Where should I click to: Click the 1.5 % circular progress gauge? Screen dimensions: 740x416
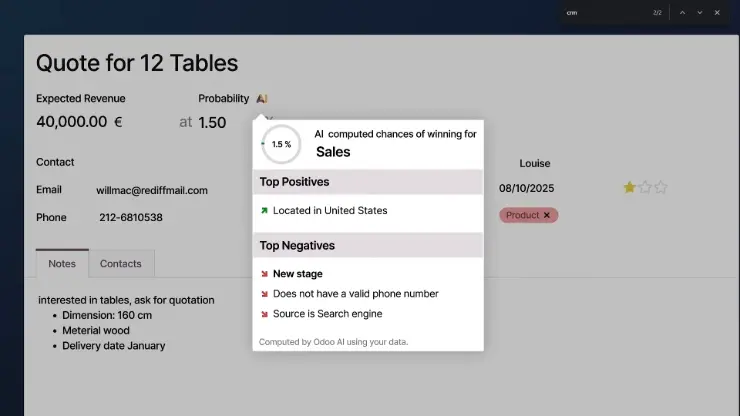coord(281,144)
